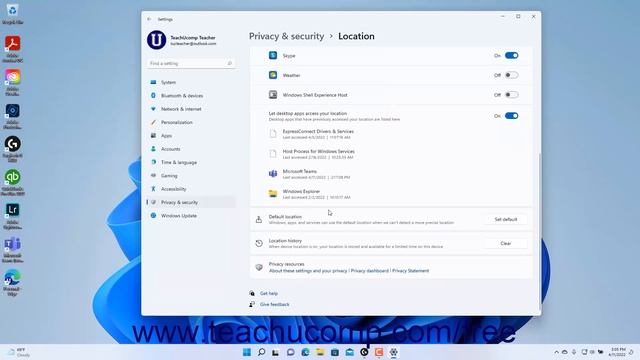Screen dimensions: 640x360
Task: Click the Location history clock icon
Action: [259, 243]
